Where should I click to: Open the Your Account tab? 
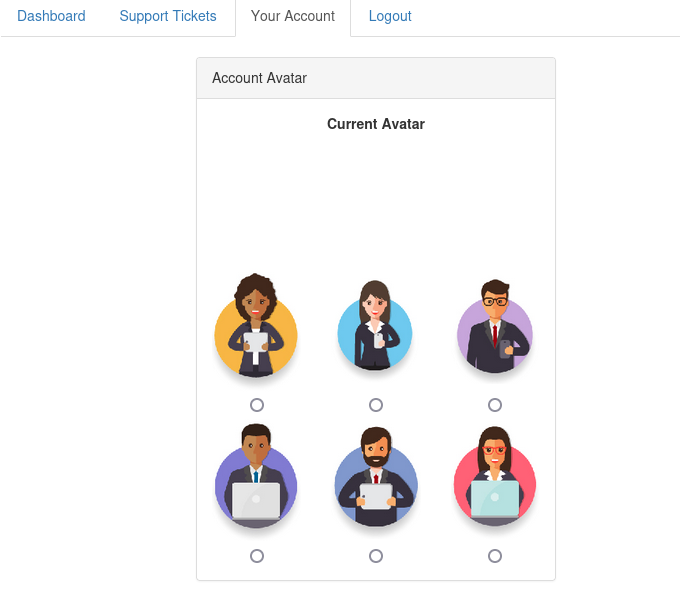[x=293, y=16]
